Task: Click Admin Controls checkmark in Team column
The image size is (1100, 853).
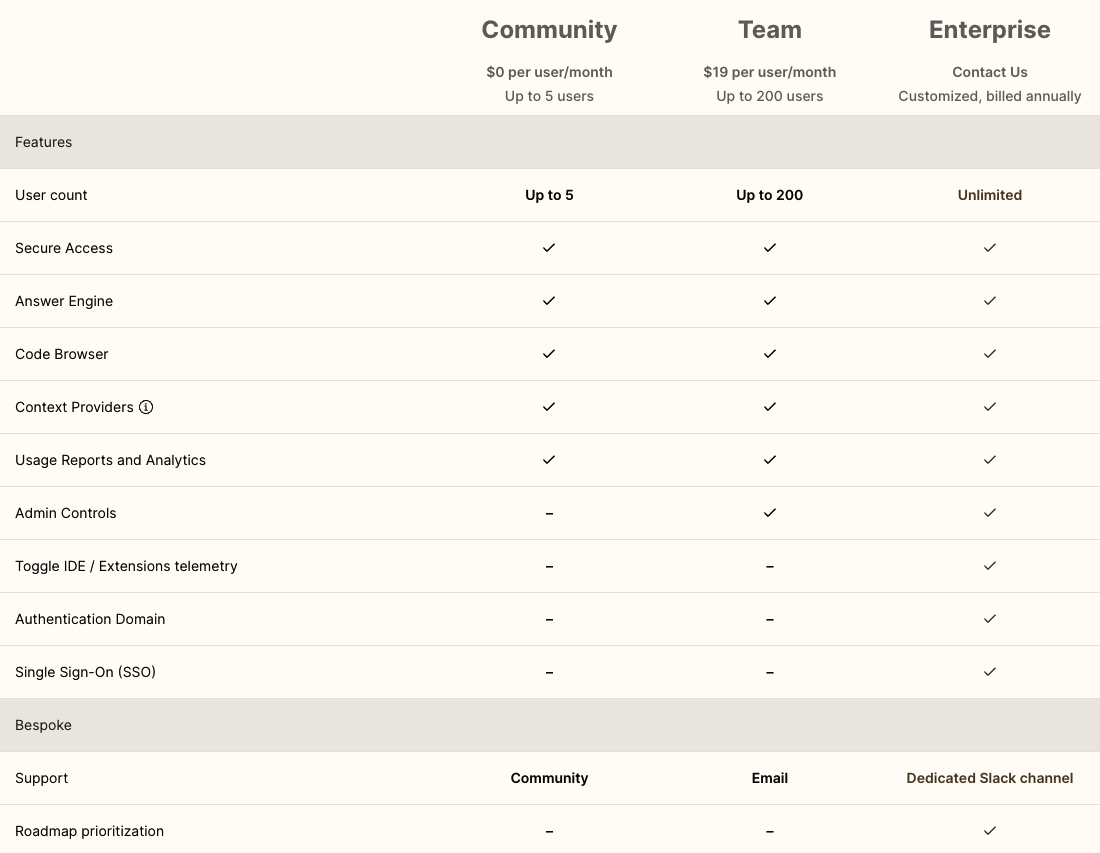Action: pyautogui.click(x=770, y=513)
